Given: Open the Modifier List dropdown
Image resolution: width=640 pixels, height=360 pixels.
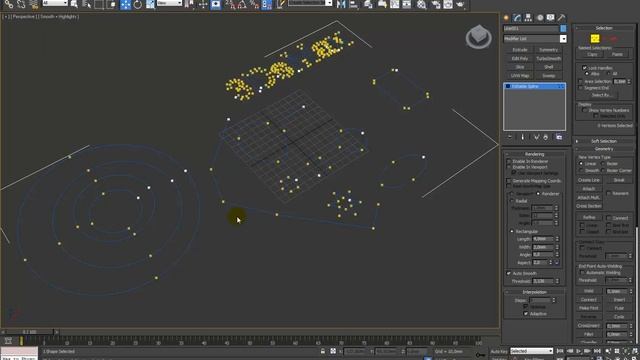Looking at the screenshot, I should tap(563, 38).
